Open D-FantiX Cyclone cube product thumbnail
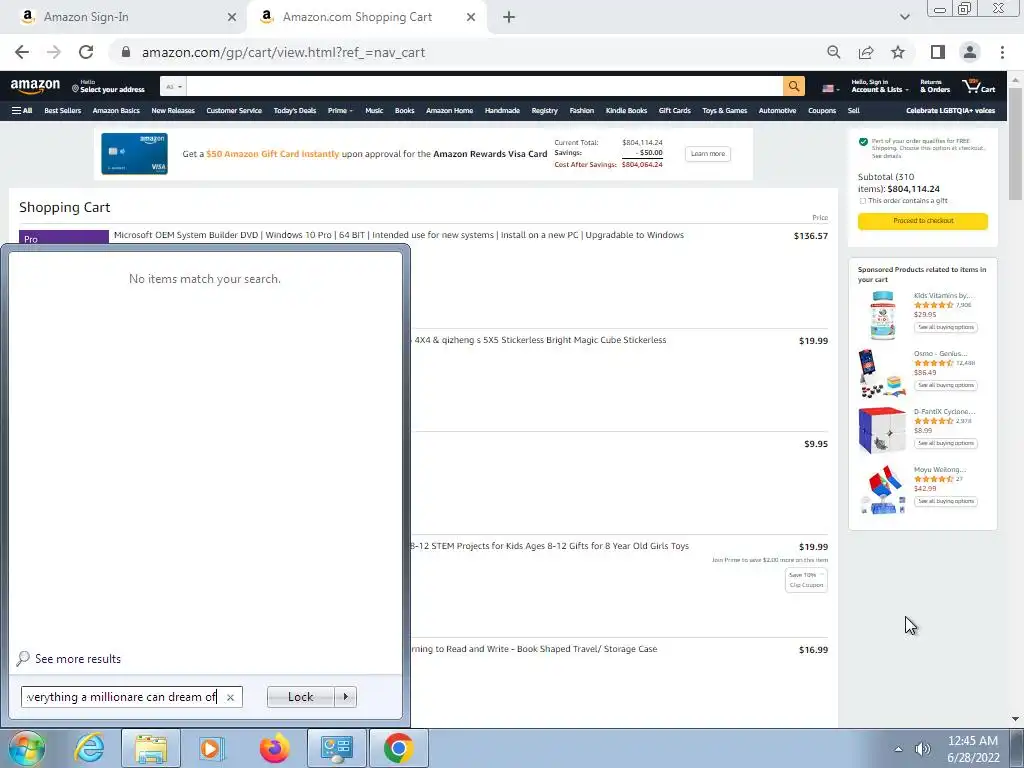The image size is (1024, 768). 882,430
